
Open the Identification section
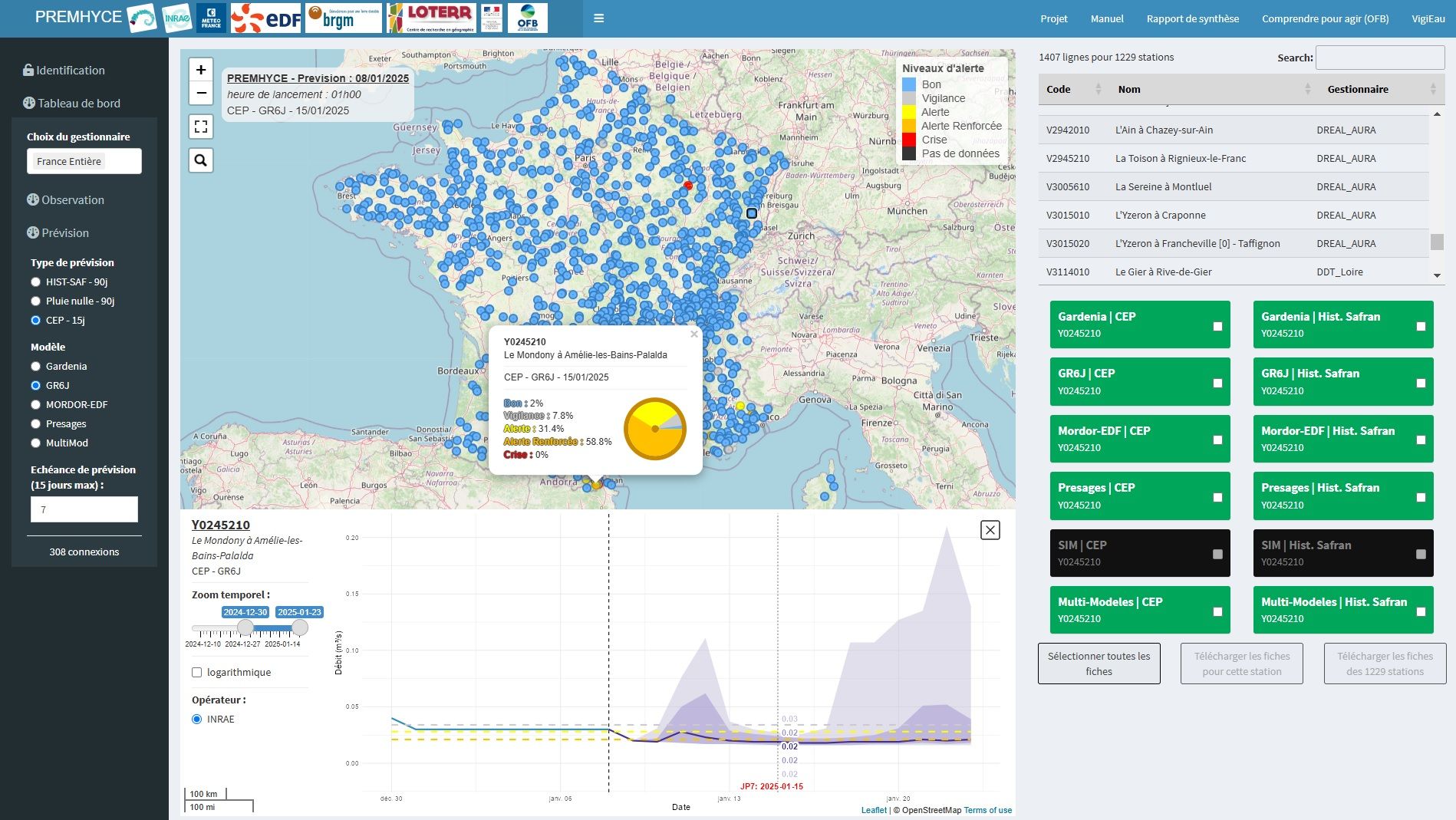64,70
